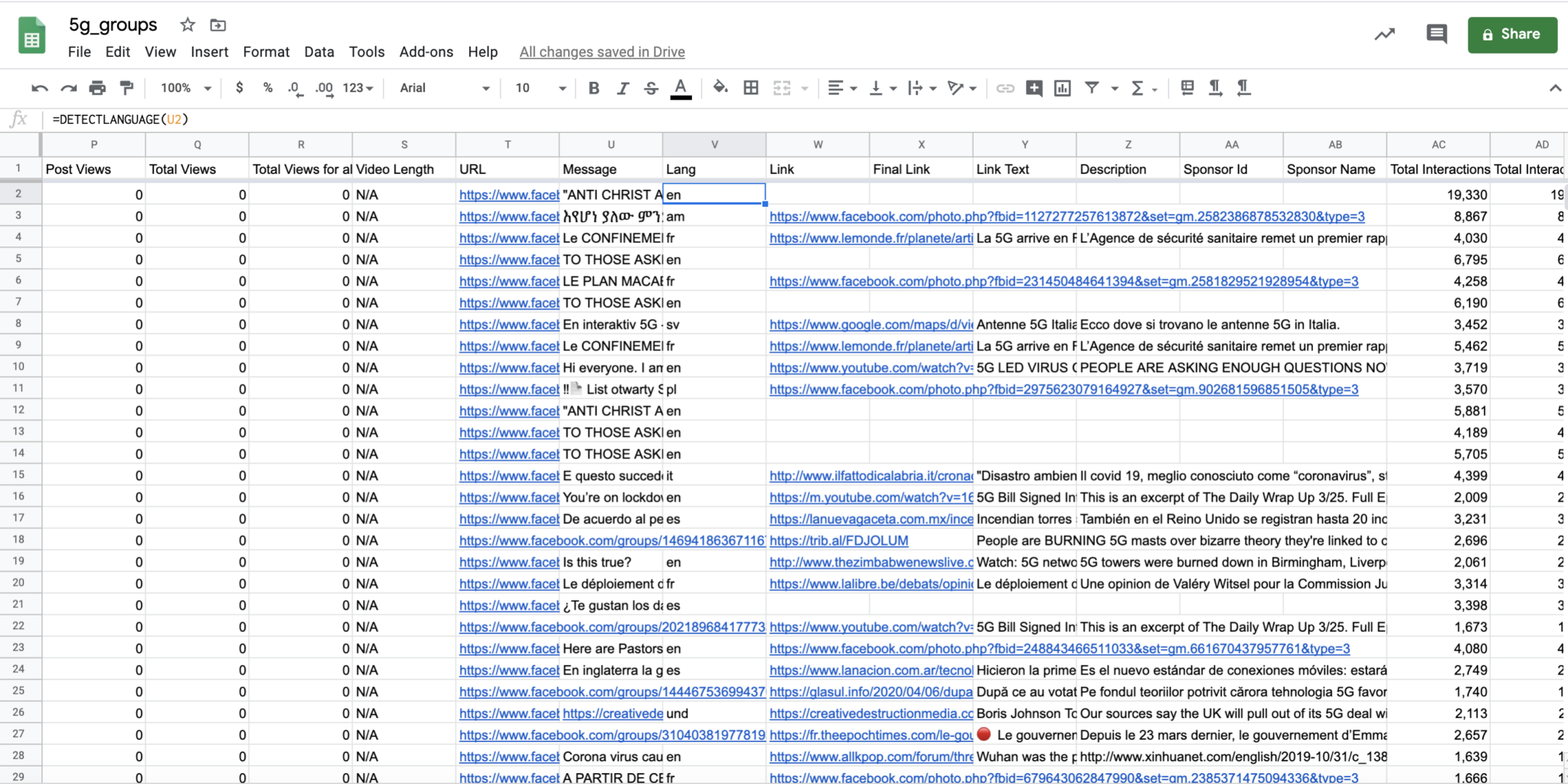
Task: Click the Print icon
Action: click(97, 88)
